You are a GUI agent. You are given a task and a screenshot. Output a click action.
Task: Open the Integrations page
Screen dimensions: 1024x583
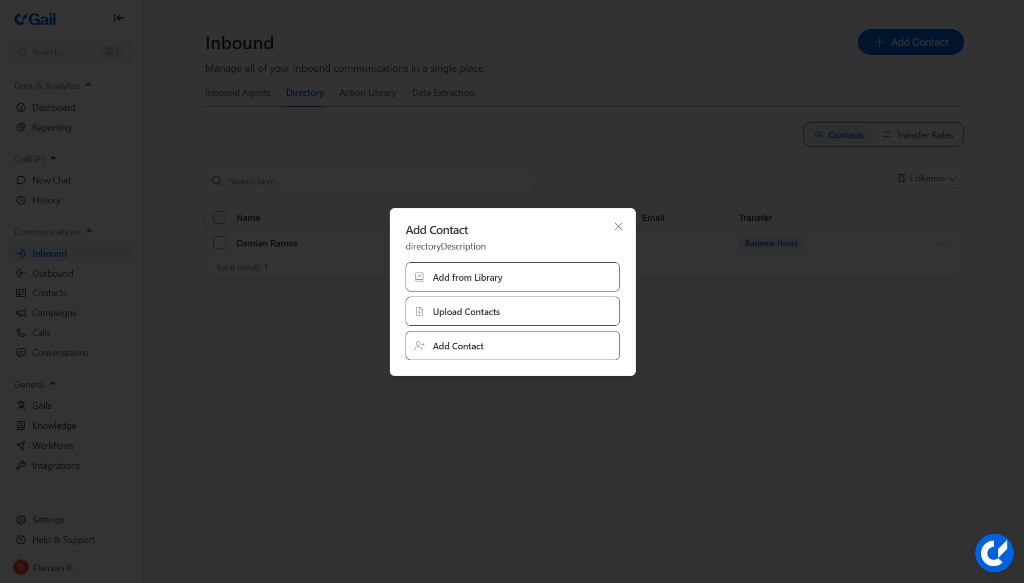pos(56,465)
